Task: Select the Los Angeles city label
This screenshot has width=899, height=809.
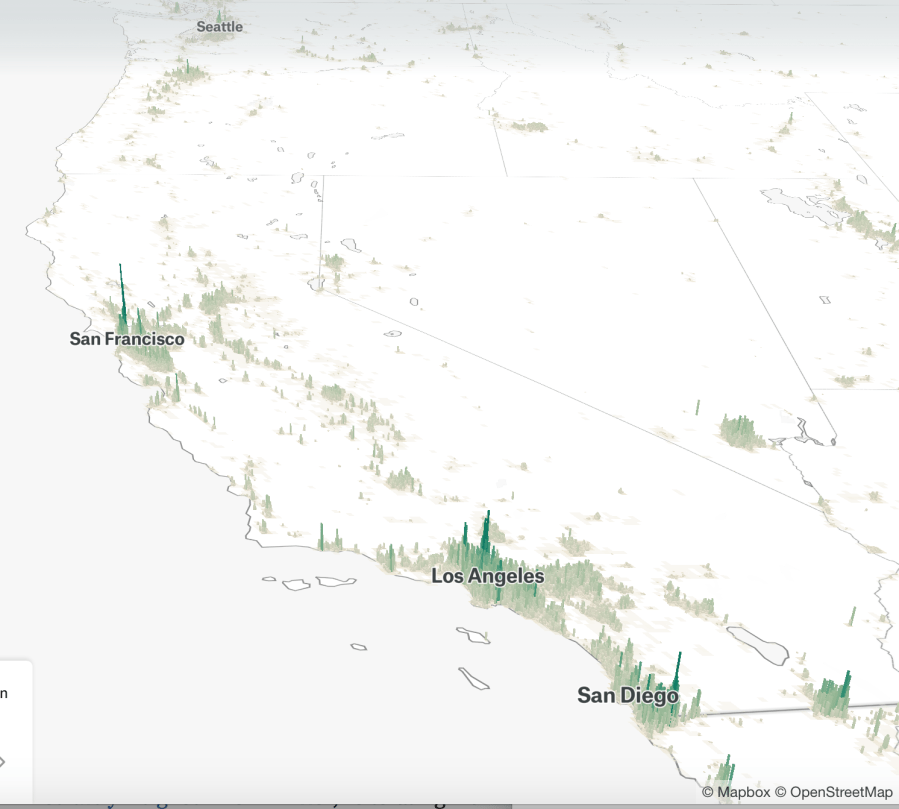Action: (487, 577)
